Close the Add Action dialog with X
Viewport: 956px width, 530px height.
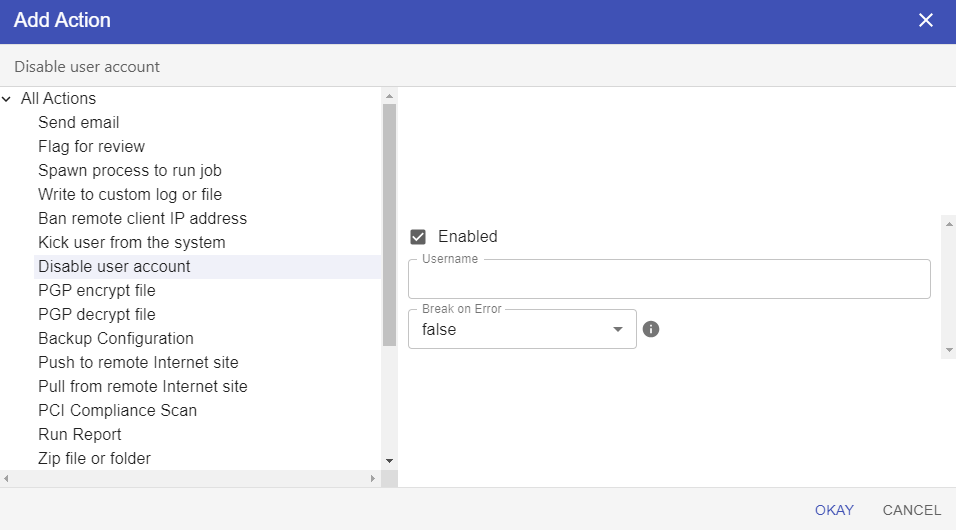(x=926, y=21)
